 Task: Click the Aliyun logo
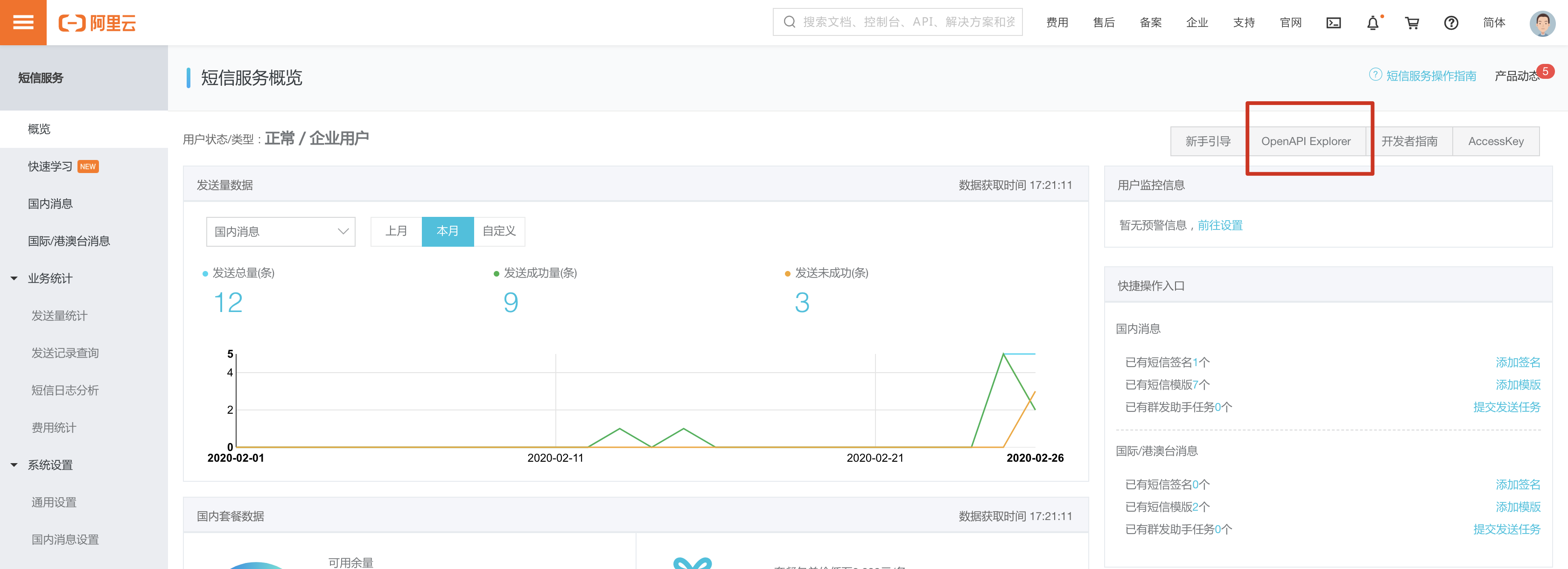coord(98,23)
